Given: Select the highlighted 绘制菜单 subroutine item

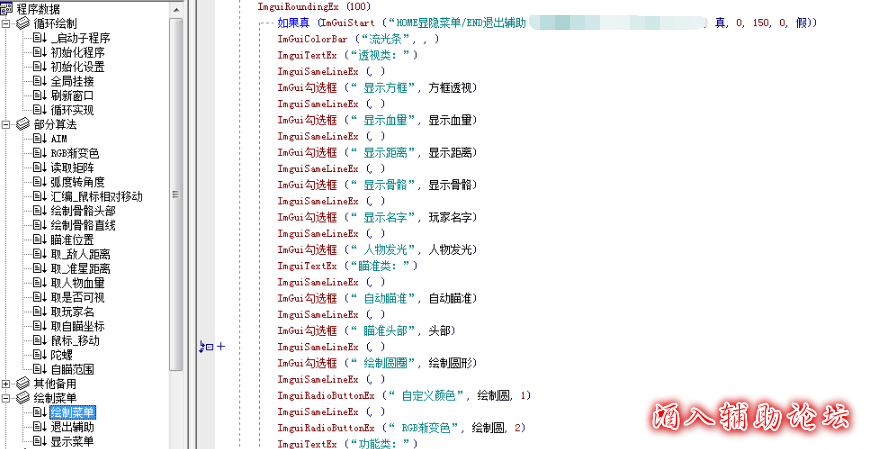Looking at the screenshot, I should (72, 412).
